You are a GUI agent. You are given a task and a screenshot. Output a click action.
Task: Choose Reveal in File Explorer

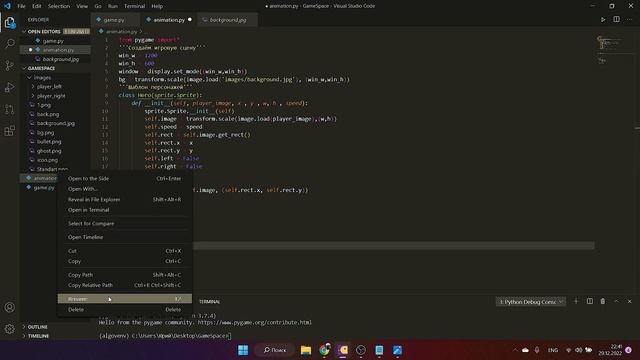click(x=124, y=200)
